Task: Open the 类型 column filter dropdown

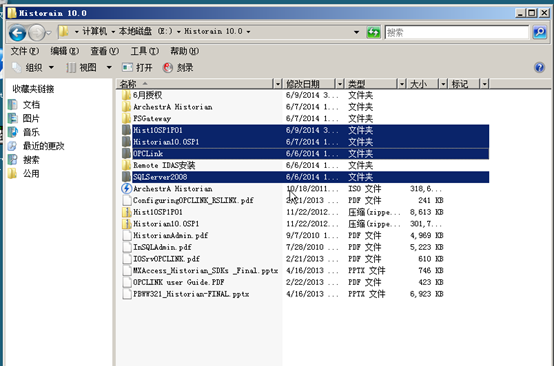Action: point(402,84)
